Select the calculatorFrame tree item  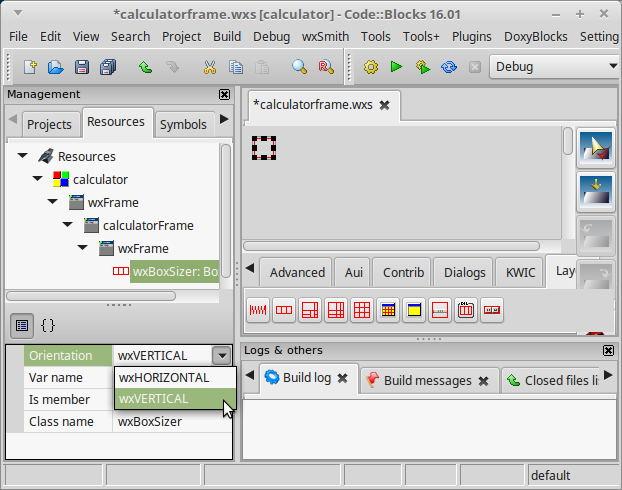148,225
